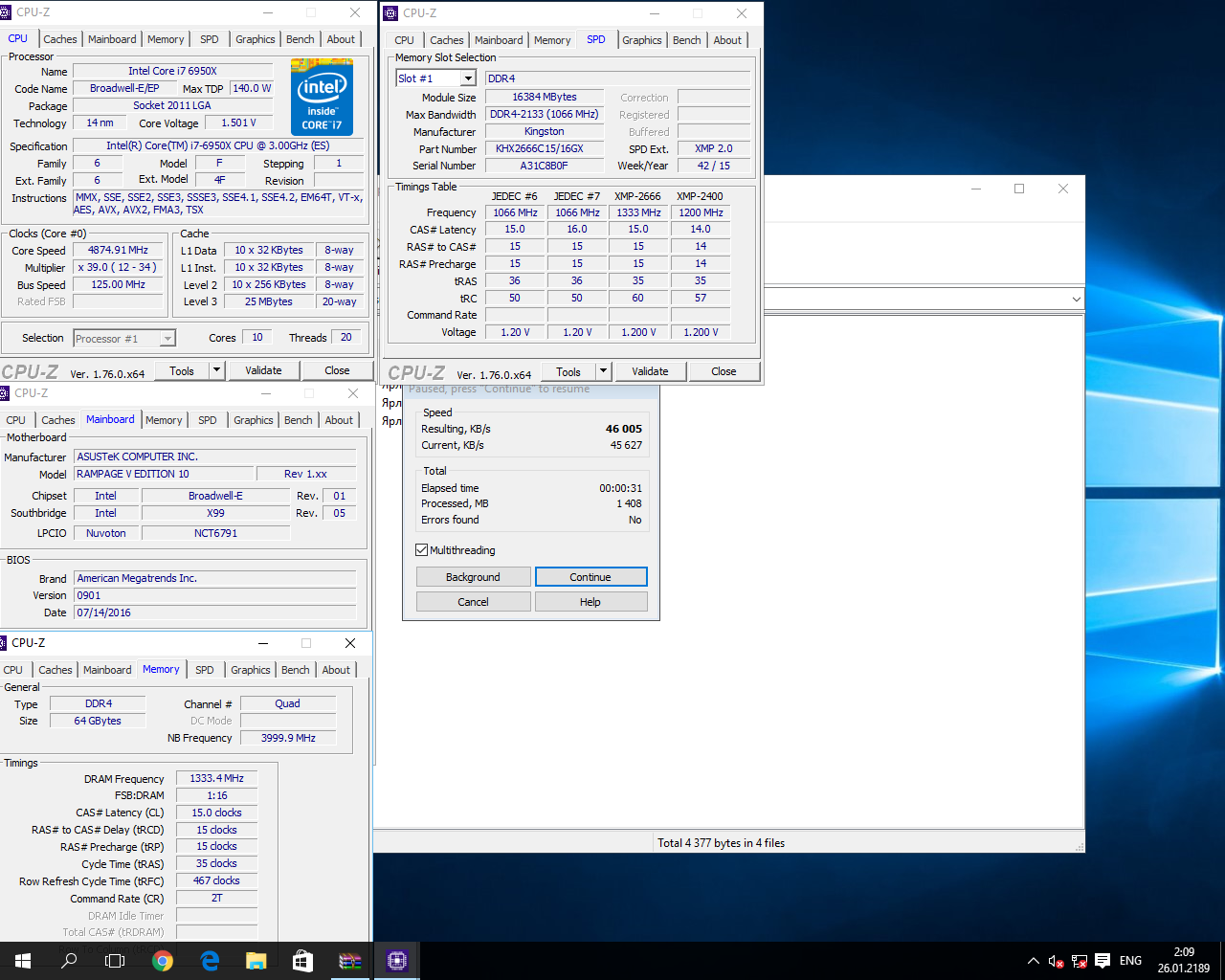Click the CPU-Z taskbar icon

click(397, 961)
